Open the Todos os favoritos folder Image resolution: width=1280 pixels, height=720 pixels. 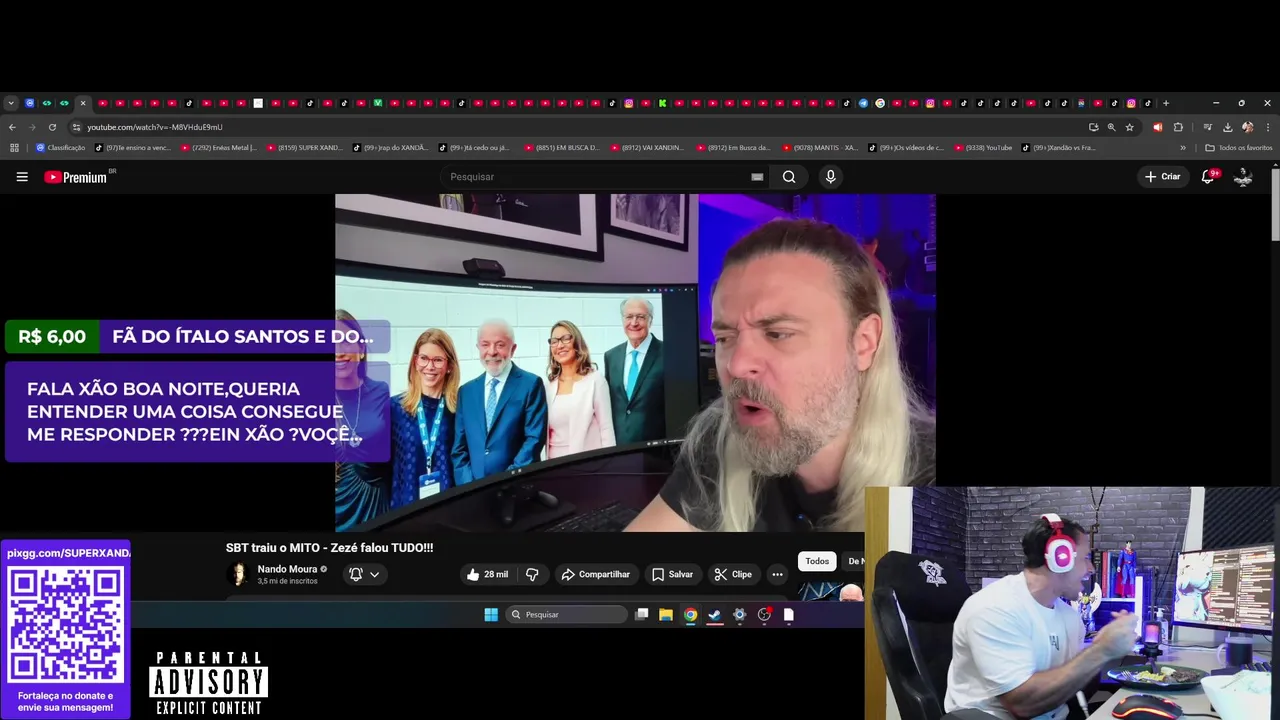1239,148
